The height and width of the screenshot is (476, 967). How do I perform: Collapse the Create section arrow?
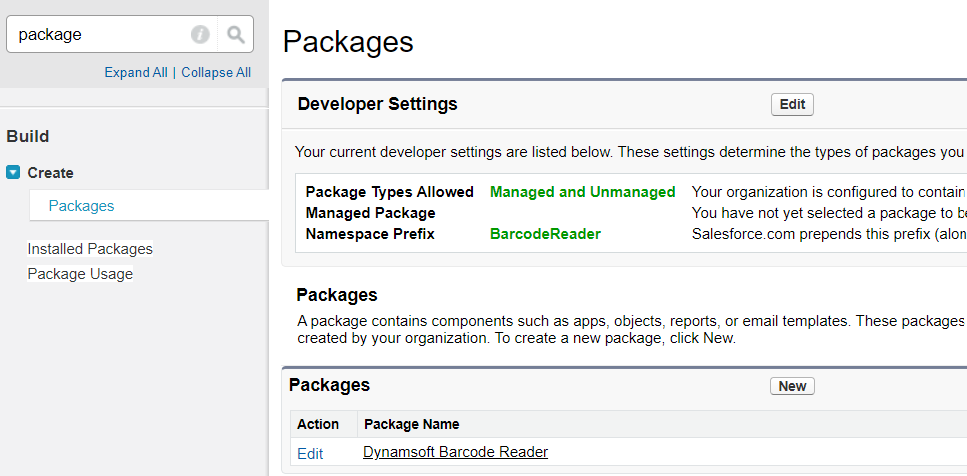click(13, 173)
